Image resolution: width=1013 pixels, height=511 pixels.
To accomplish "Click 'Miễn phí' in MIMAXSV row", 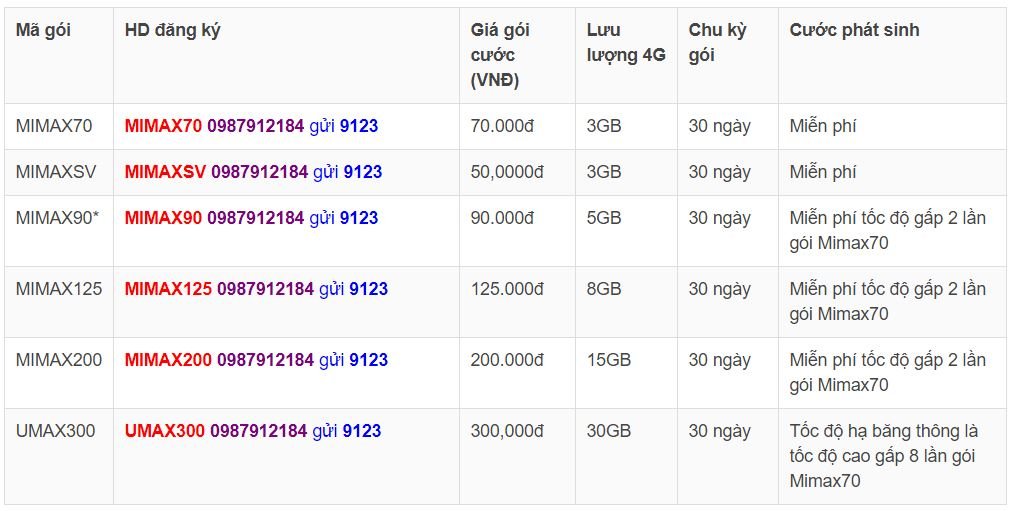I will pos(823,172).
